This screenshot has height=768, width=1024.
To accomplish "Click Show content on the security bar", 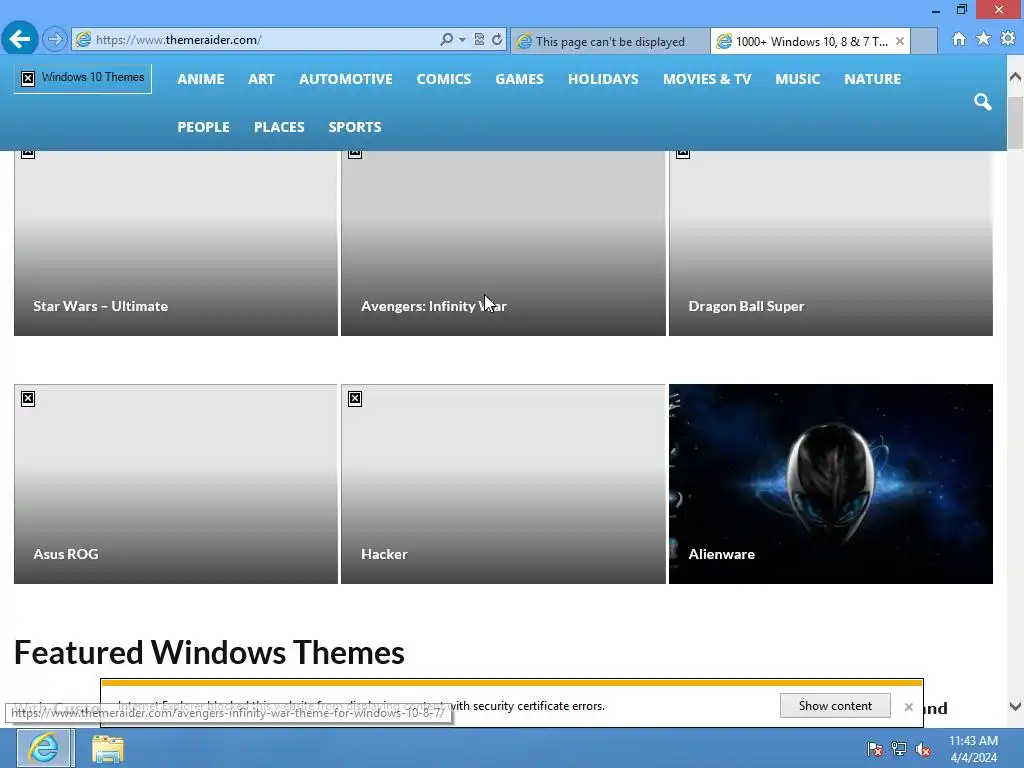I will point(835,706).
